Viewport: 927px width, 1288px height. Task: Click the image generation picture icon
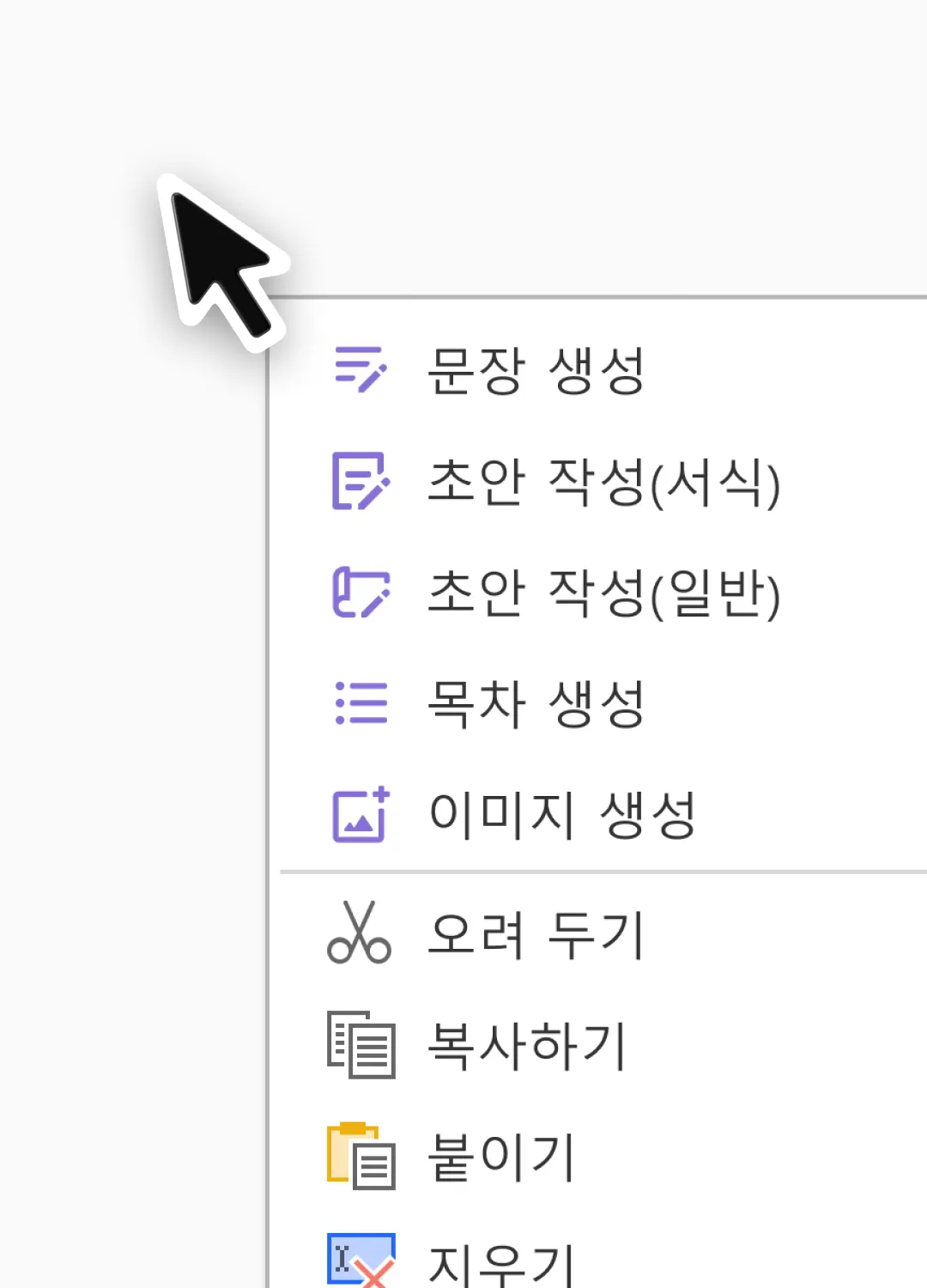360,814
